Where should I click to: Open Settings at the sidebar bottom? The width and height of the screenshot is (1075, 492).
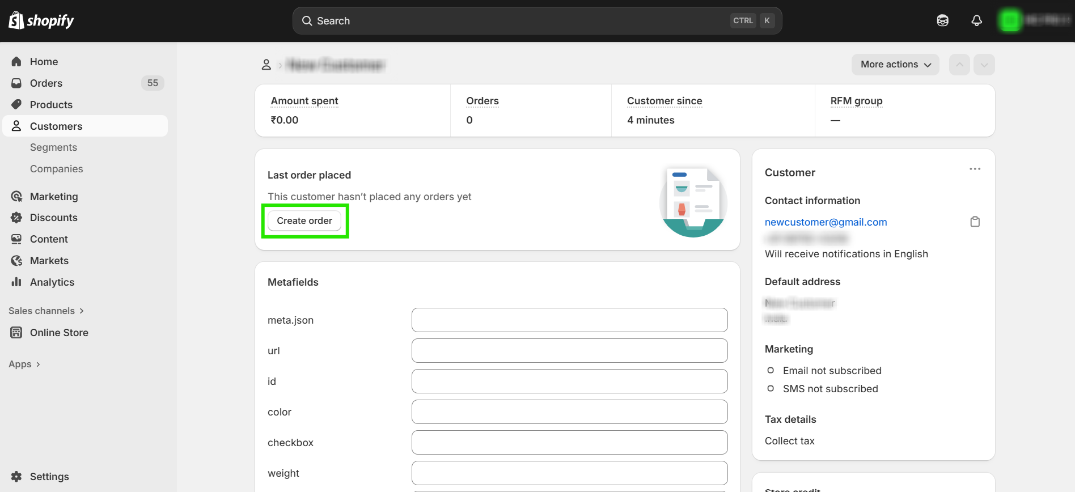click(x=49, y=477)
